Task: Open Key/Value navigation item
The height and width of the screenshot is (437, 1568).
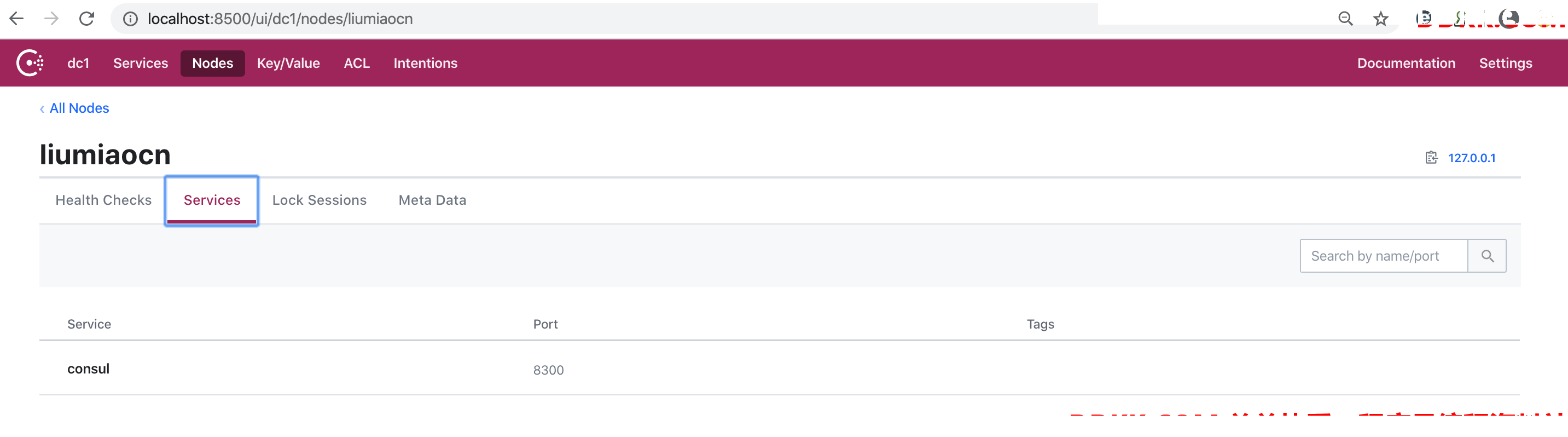Action: coord(288,64)
